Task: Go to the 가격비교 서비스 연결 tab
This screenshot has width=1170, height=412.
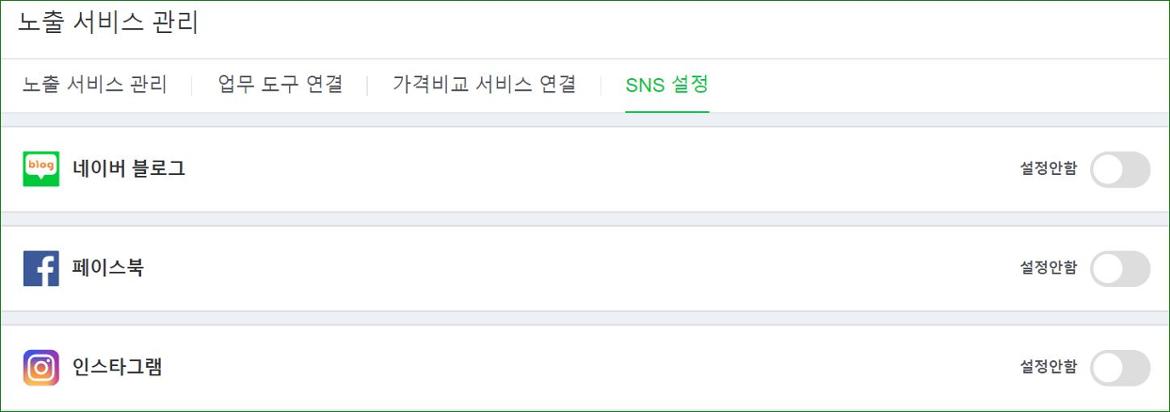Action: point(484,84)
